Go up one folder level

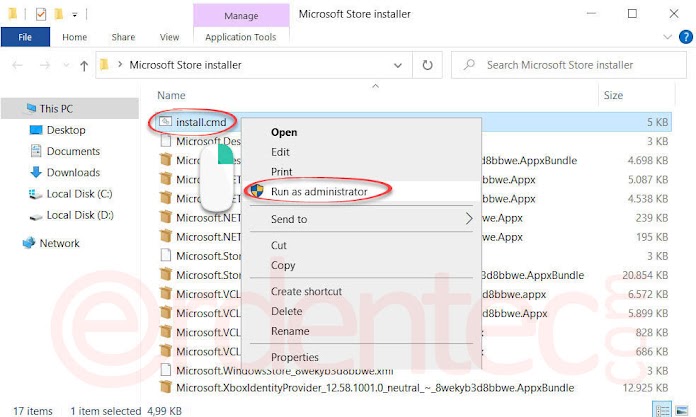pyautogui.click(x=84, y=66)
